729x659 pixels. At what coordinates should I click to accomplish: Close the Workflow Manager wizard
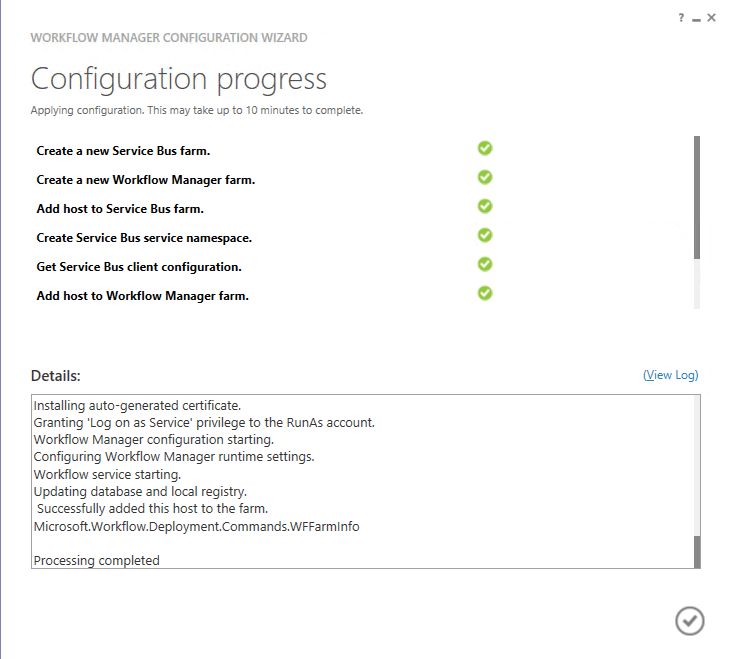point(711,18)
